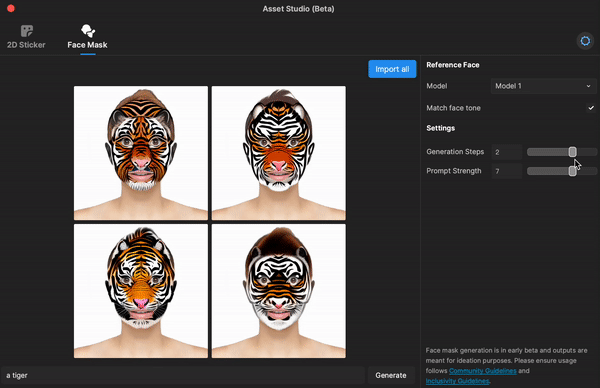Click the Import all button
This screenshot has width=600, height=388.
pyautogui.click(x=392, y=69)
